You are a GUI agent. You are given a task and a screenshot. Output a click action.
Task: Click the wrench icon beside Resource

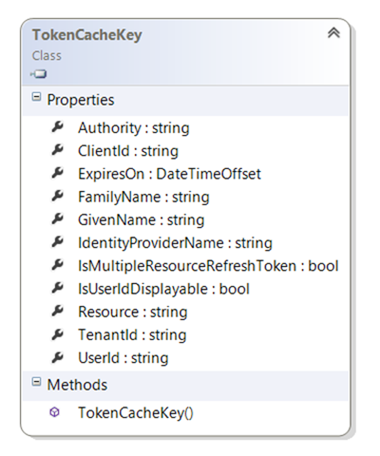pyautogui.click(x=57, y=311)
